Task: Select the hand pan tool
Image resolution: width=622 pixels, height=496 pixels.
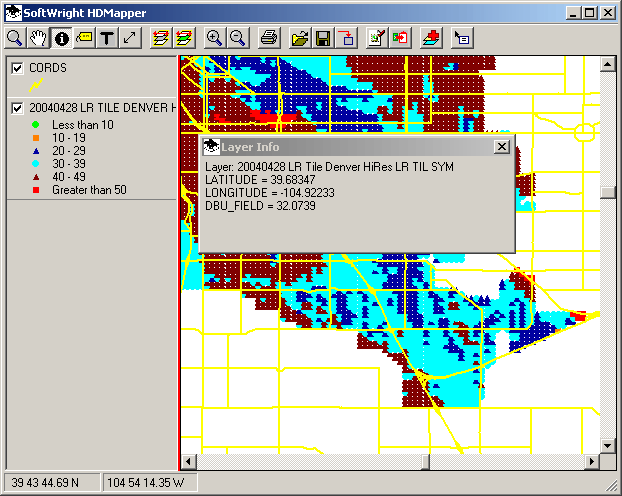Action: 38,38
